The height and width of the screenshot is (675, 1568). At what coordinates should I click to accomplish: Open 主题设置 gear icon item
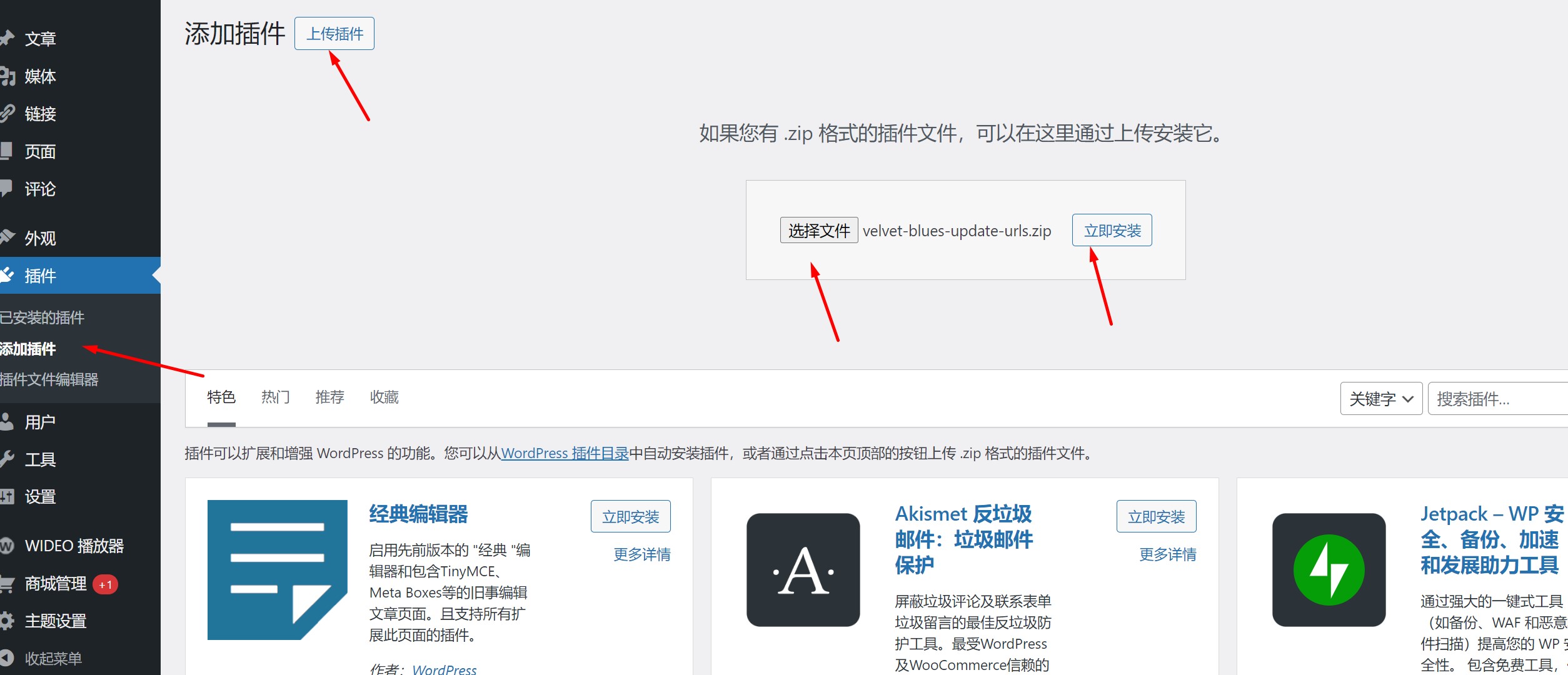click(x=7, y=621)
